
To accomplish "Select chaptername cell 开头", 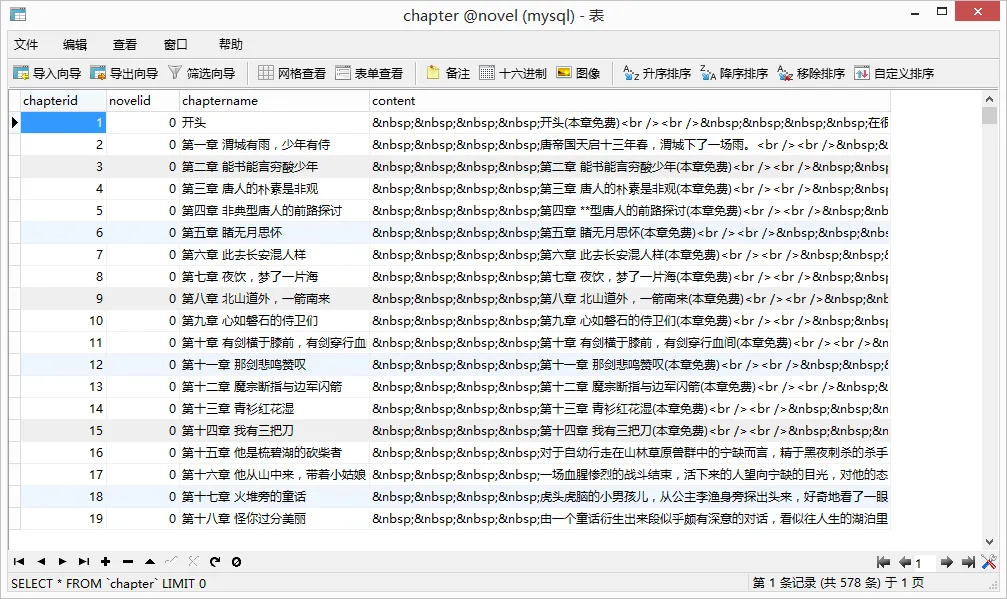I will (274, 123).
